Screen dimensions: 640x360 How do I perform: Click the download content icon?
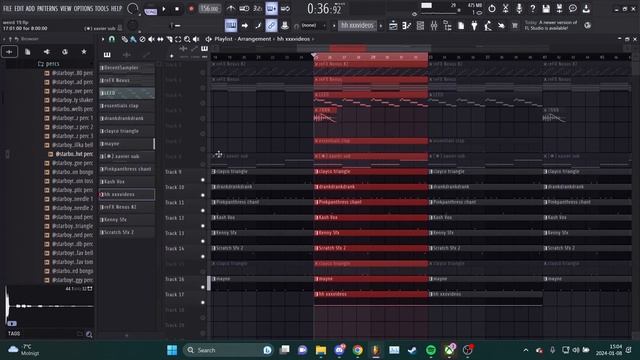click(586, 8)
